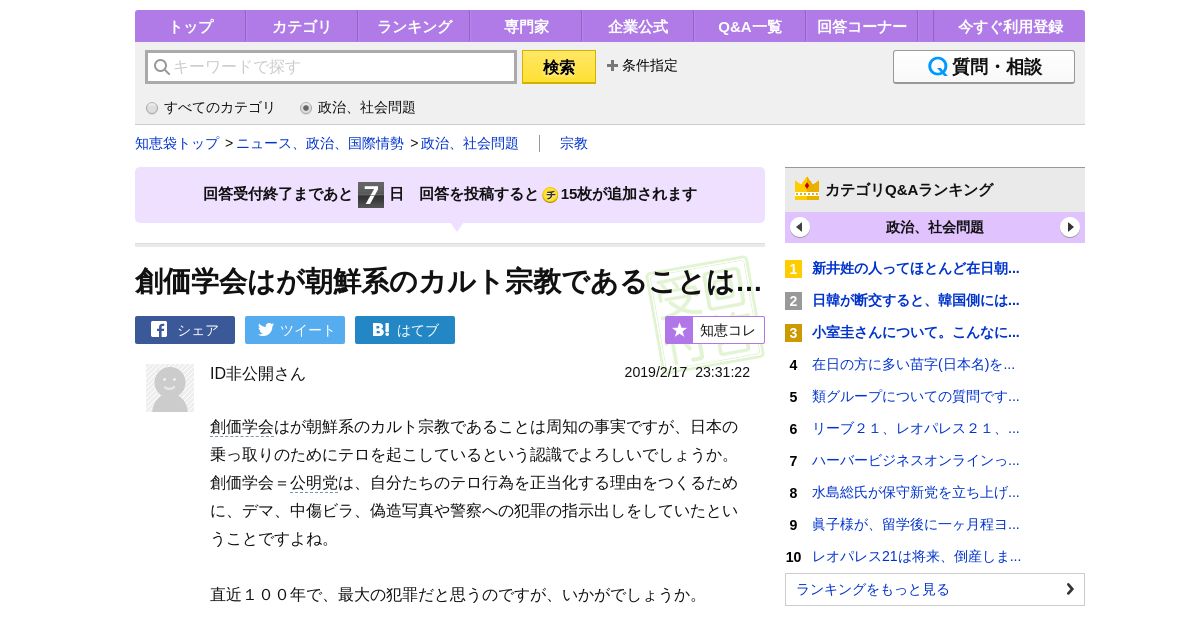Screen dimensions: 1200x630
Task: Select すべてのカテゴリ radio button
Action: point(152,108)
